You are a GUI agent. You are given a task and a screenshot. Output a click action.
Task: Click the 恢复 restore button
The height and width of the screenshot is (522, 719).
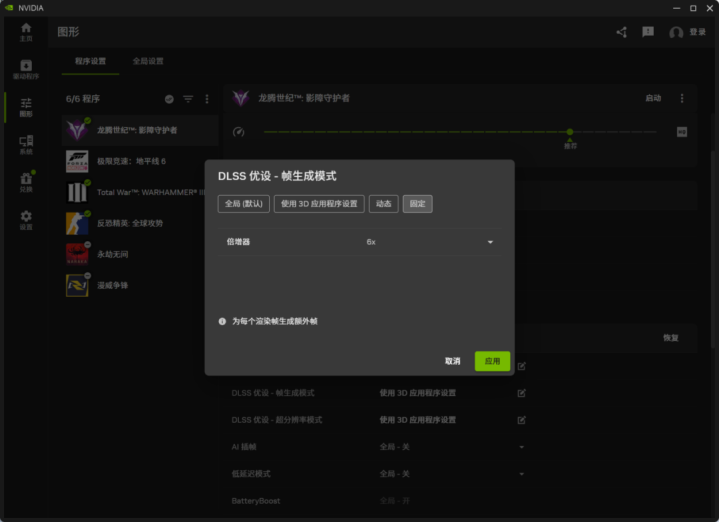[670, 338]
